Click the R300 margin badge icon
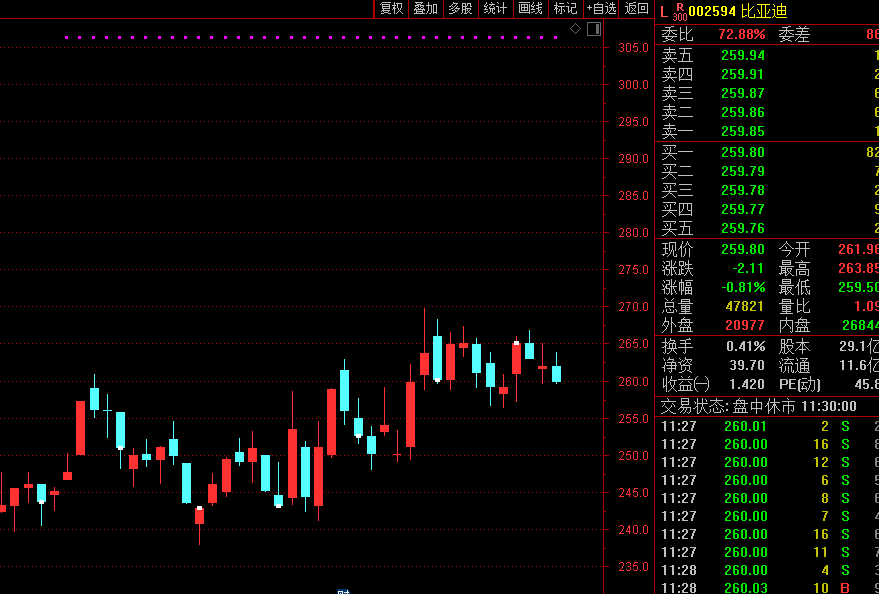The height and width of the screenshot is (594, 879). pos(679,12)
